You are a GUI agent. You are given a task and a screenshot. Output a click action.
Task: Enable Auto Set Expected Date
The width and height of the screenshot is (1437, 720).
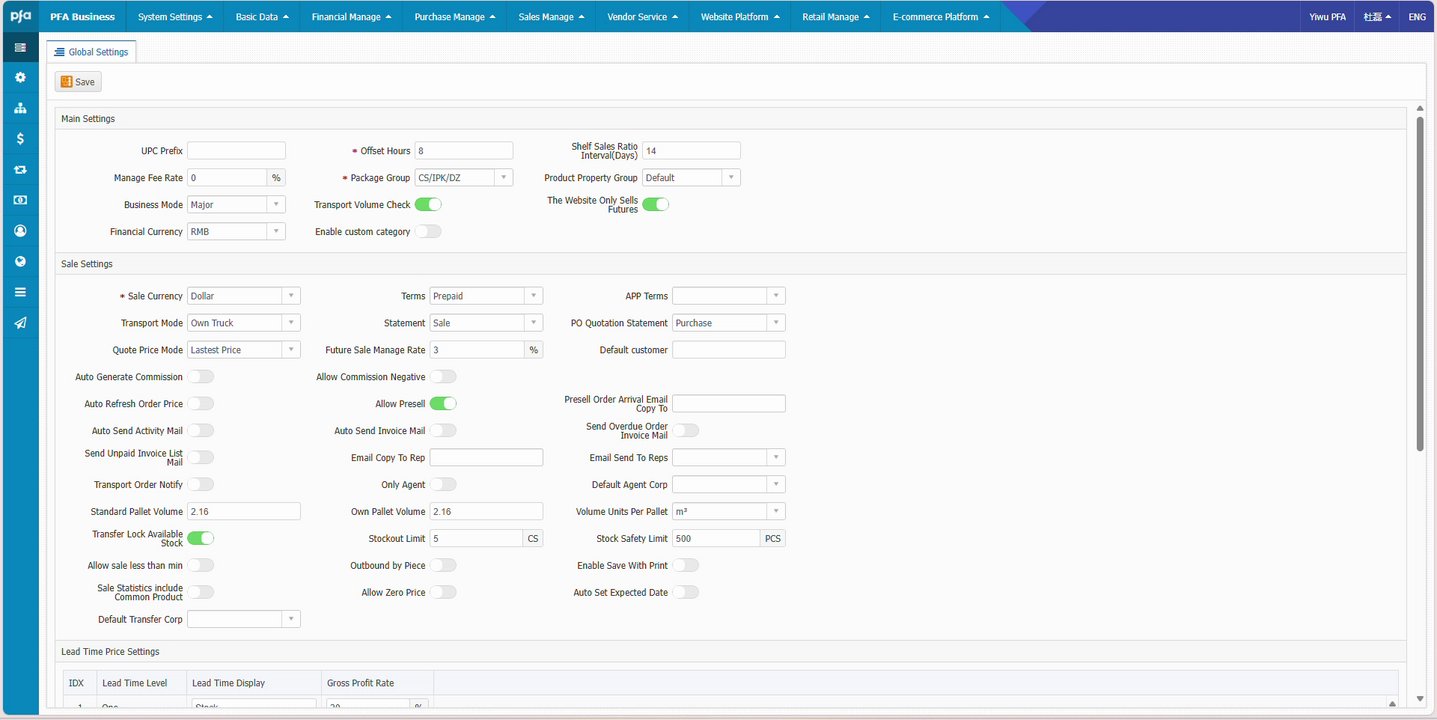pos(686,593)
